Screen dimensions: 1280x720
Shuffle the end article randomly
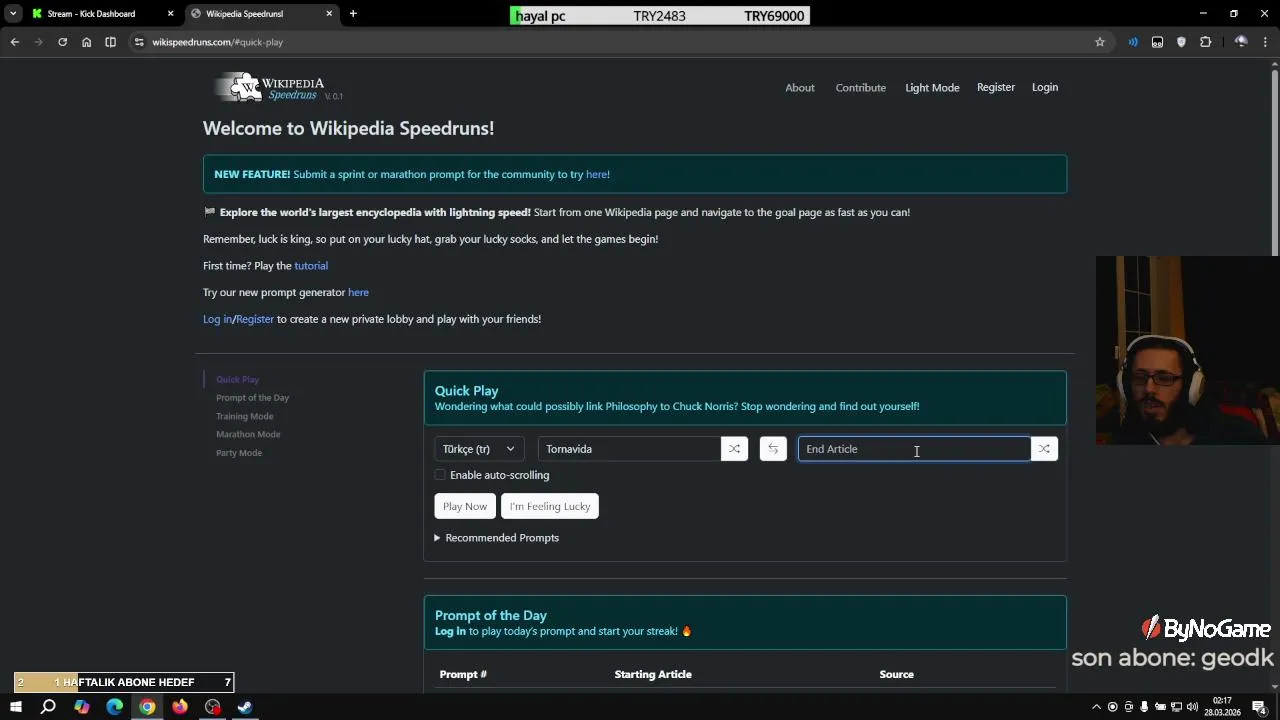click(x=1044, y=449)
